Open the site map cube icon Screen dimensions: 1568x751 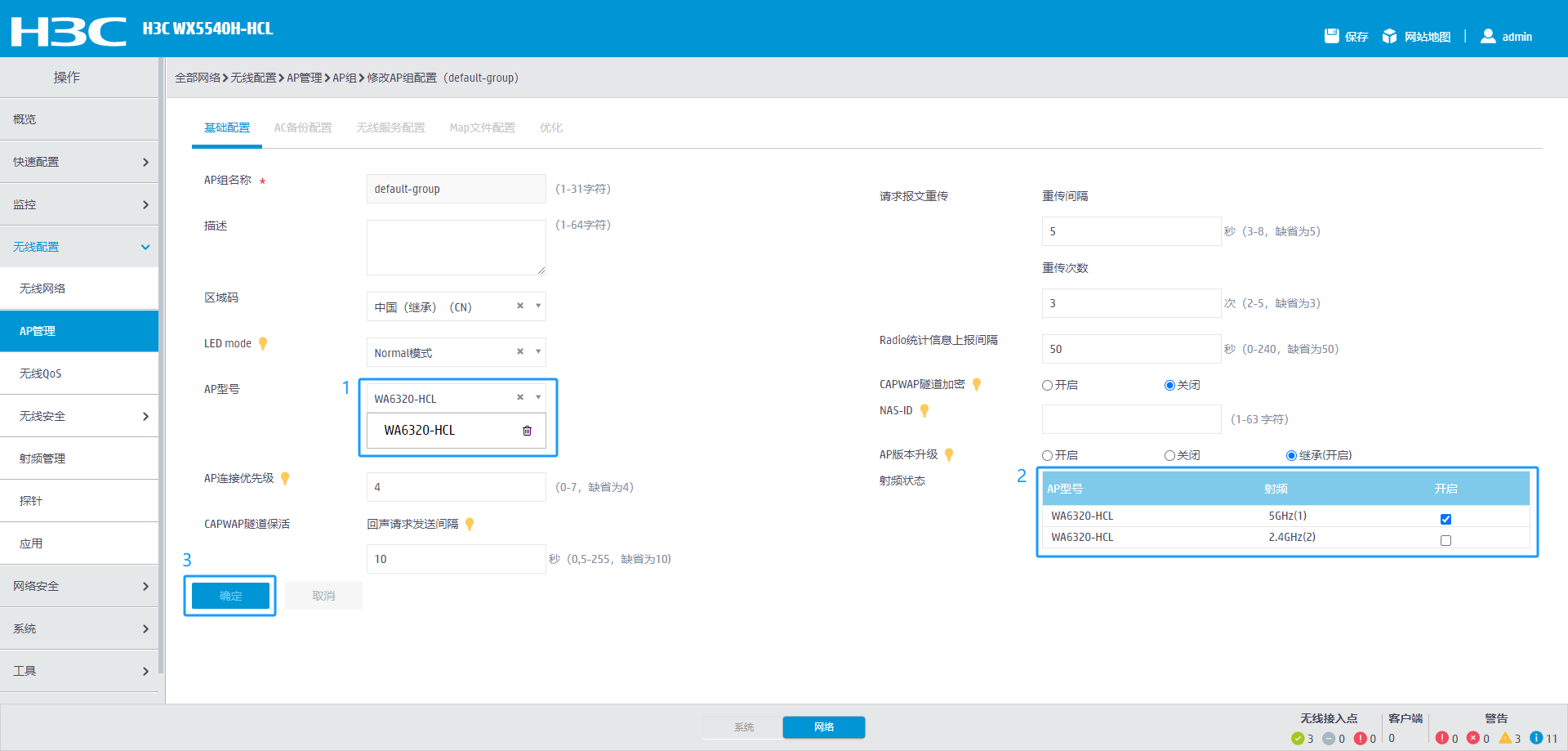tap(1389, 36)
